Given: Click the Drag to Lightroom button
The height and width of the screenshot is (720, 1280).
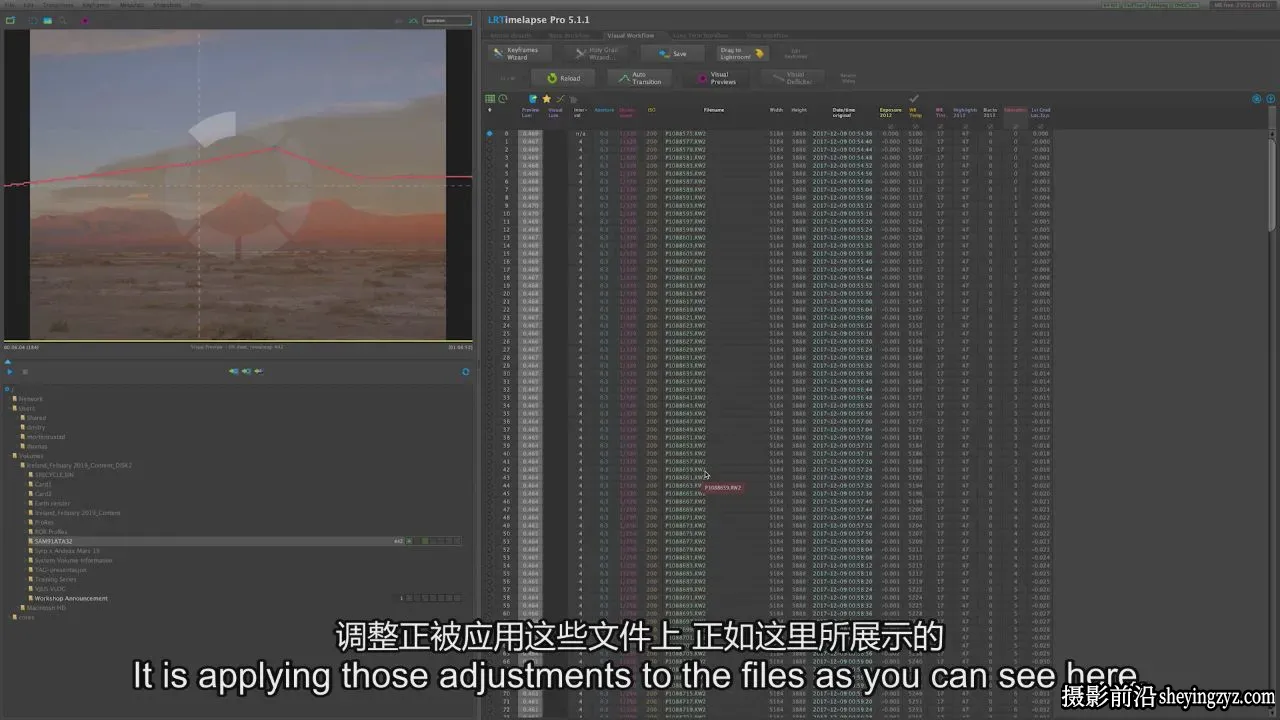Looking at the screenshot, I should [742, 54].
